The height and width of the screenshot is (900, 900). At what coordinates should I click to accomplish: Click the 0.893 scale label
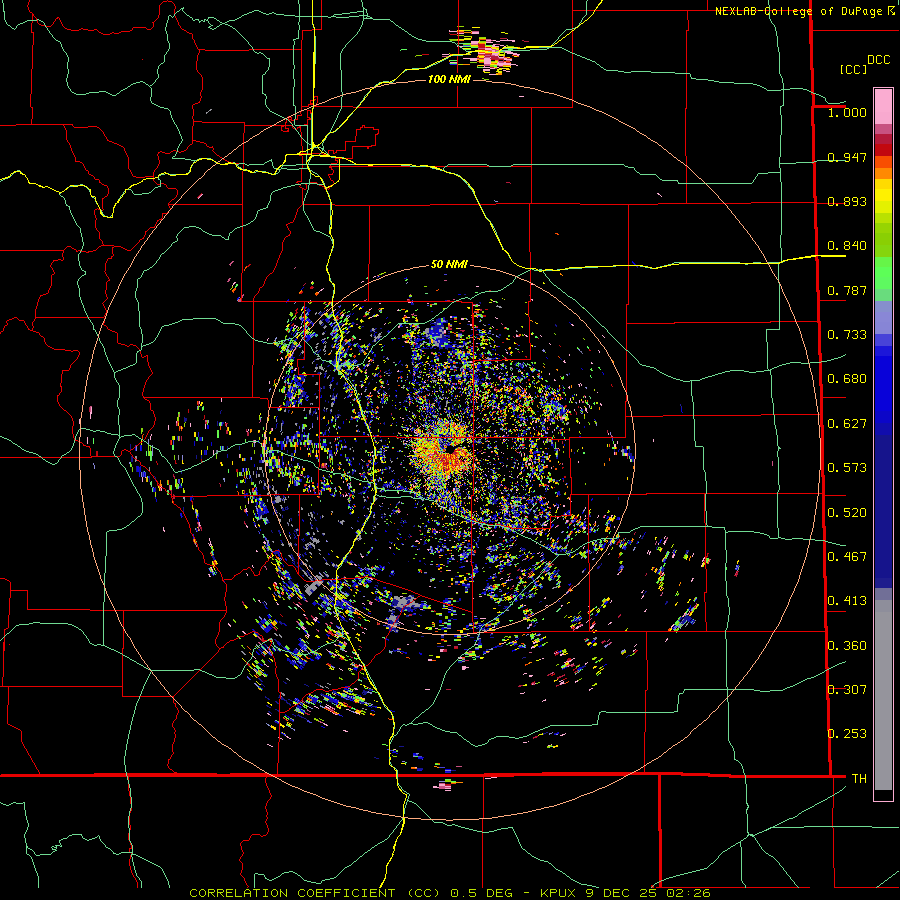click(847, 201)
